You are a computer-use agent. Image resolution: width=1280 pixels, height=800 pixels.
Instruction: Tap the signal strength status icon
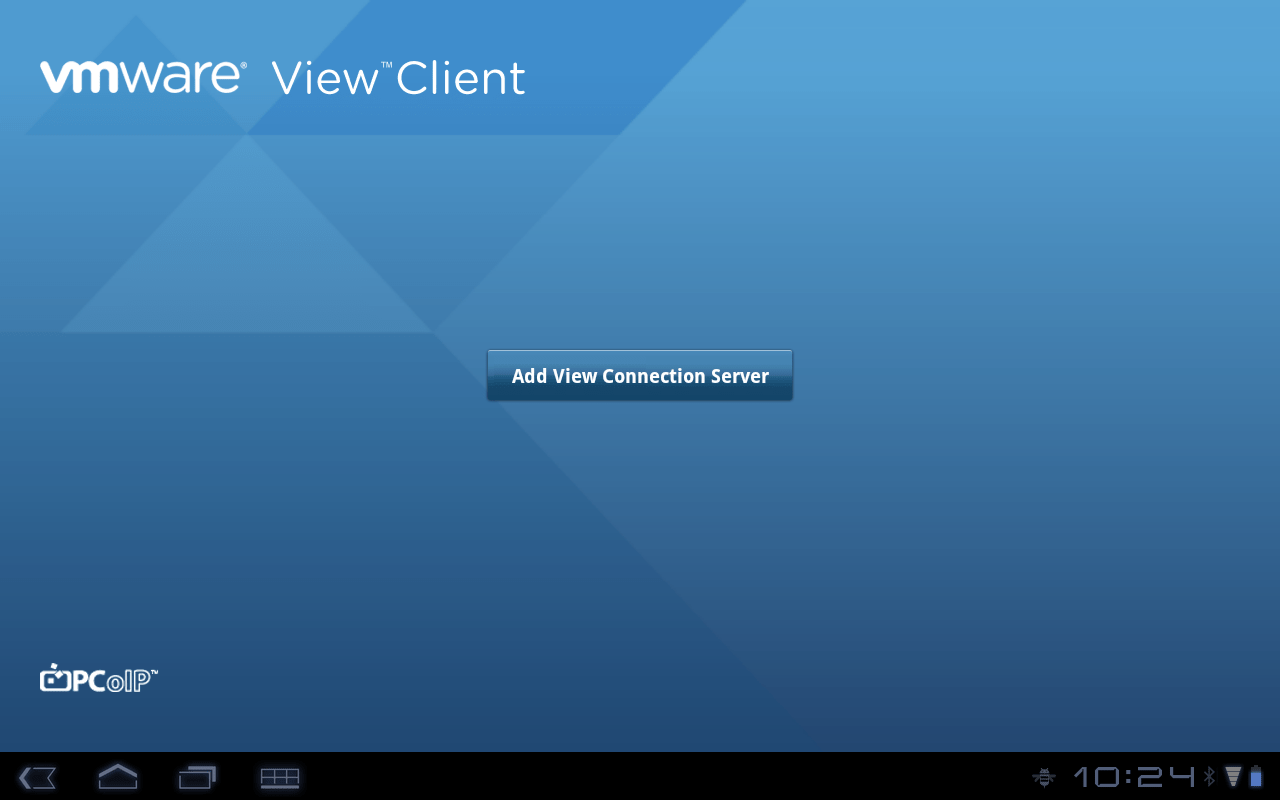click(1233, 776)
